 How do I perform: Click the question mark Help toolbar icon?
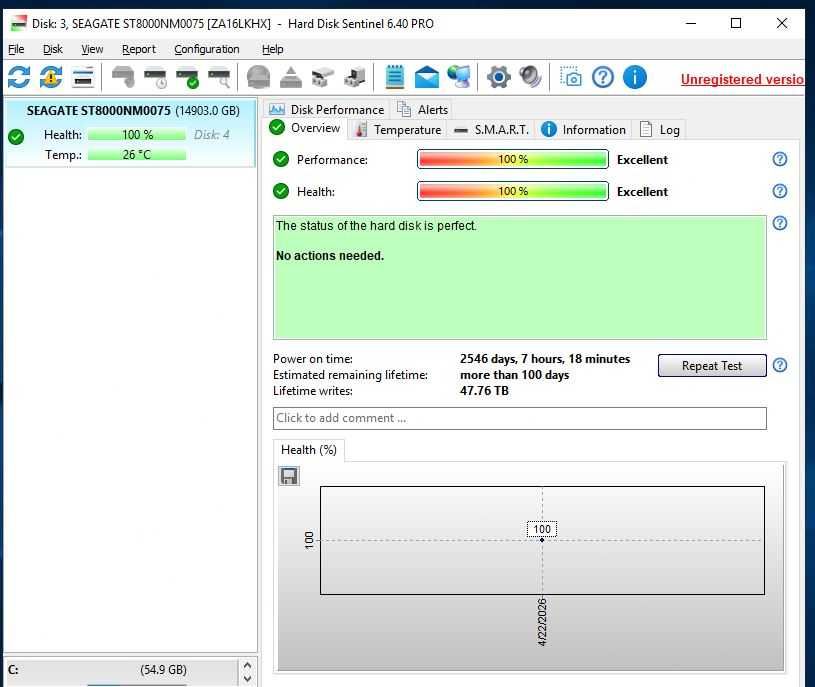pyautogui.click(x=603, y=77)
